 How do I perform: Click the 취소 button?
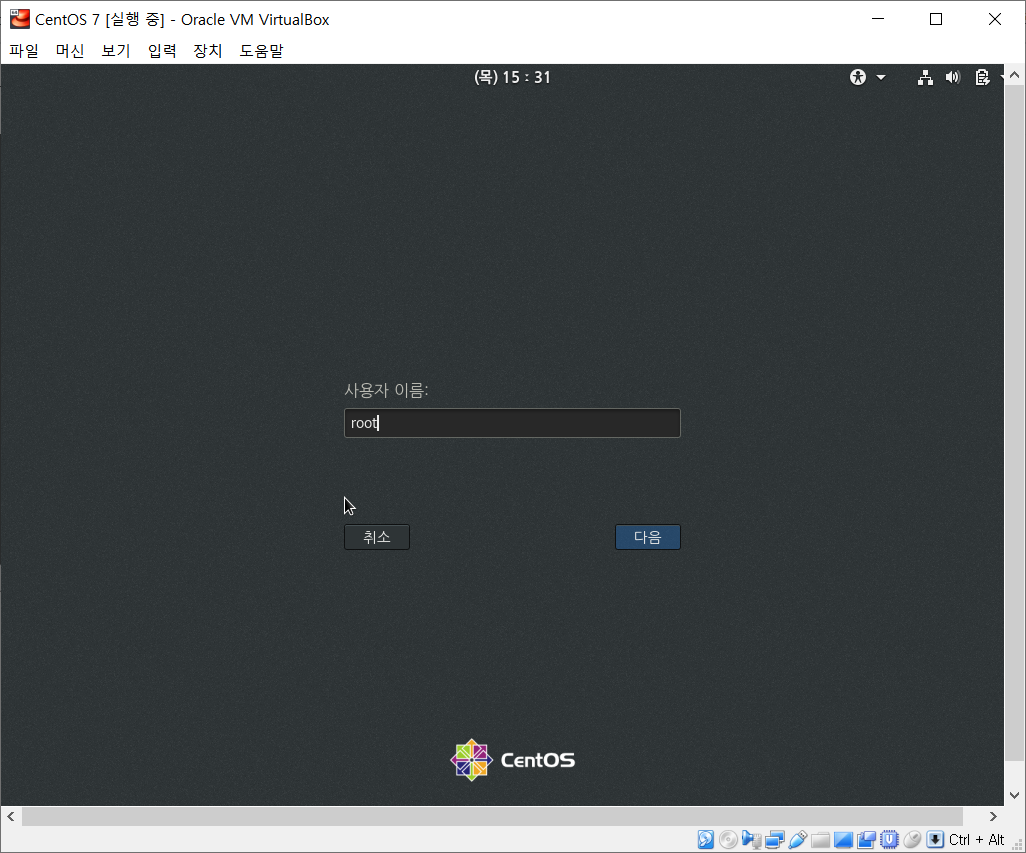[377, 537]
